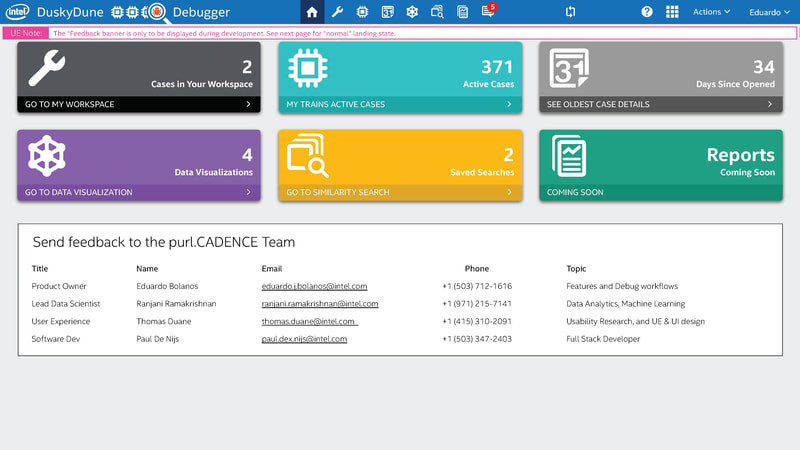Click the refresh sync icon in header
Image resolution: width=800 pixels, height=450 pixels.
click(x=570, y=12)
